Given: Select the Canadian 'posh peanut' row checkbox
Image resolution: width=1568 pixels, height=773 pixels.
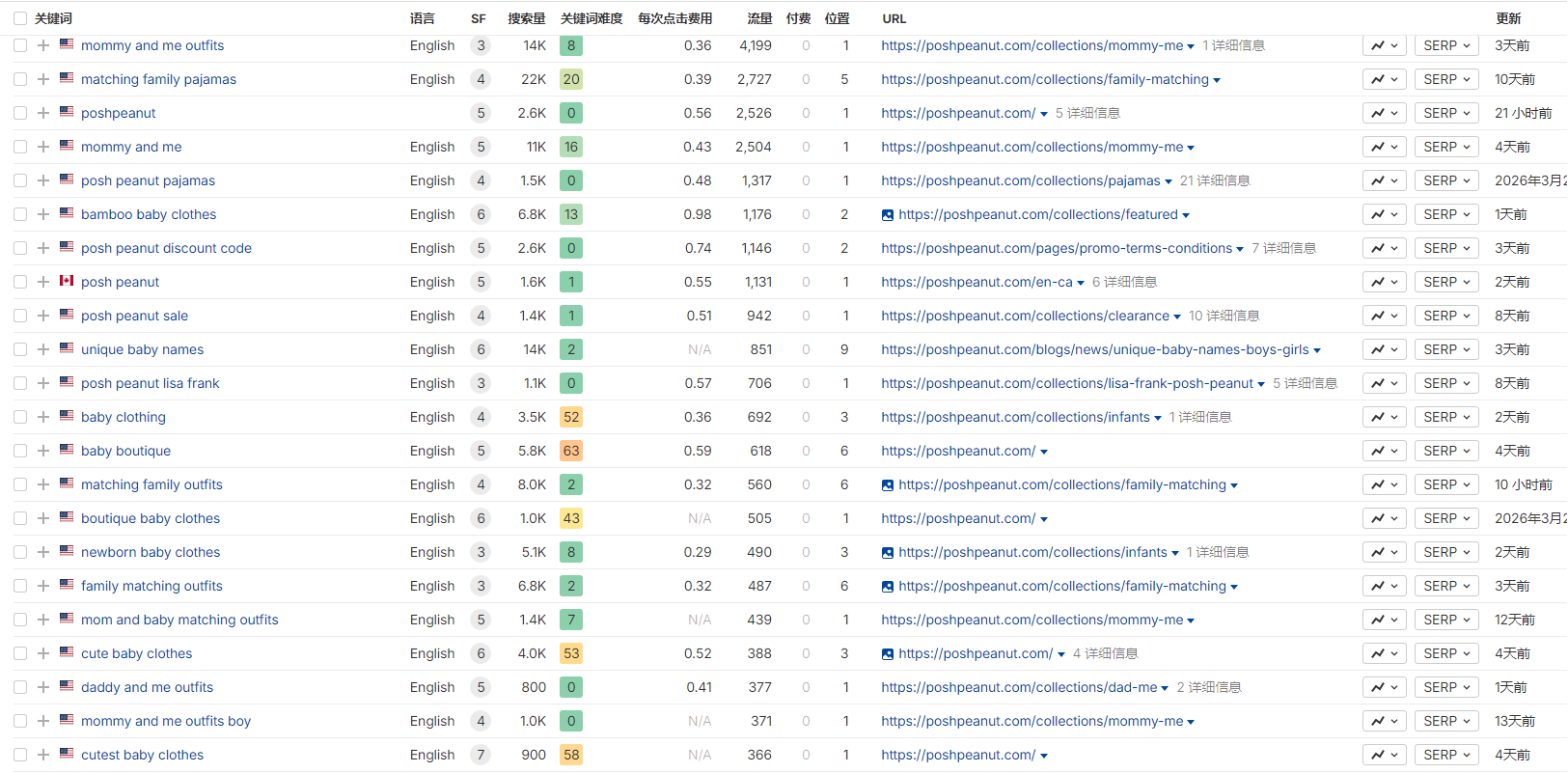Looking at the screenshot, I should (20, 282).
